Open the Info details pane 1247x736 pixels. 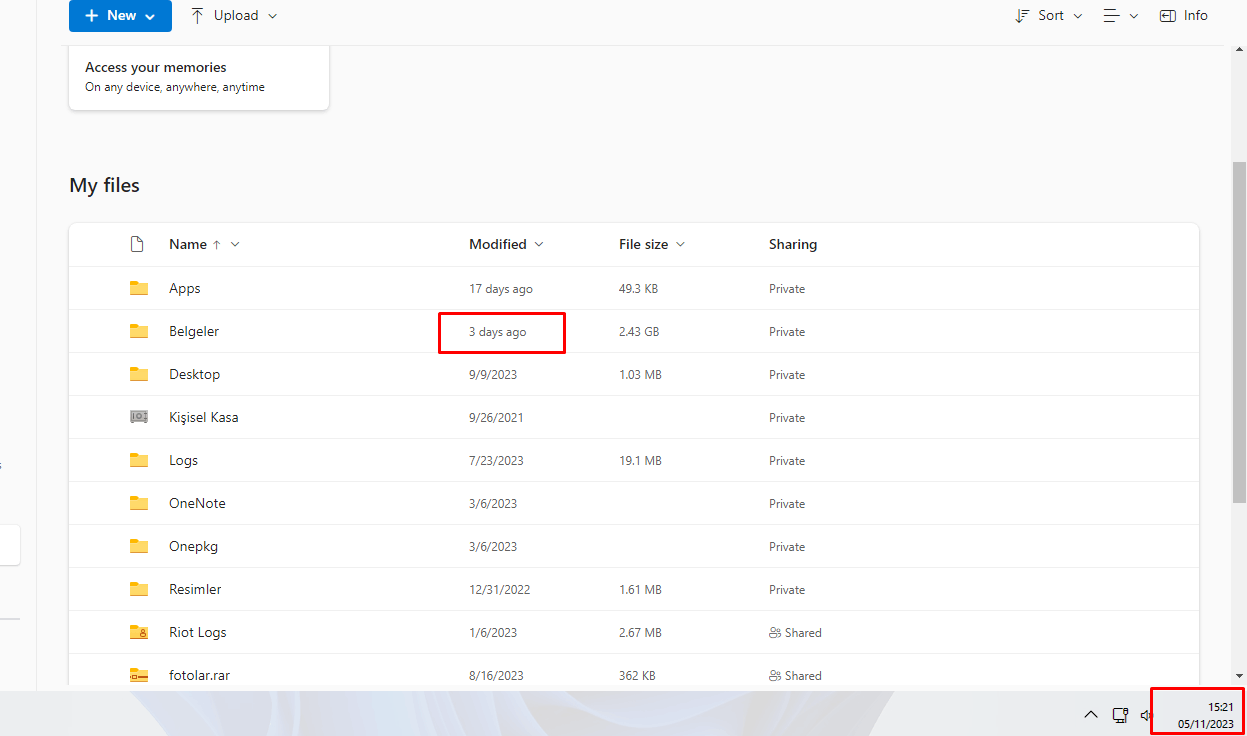click(1184, 16)
